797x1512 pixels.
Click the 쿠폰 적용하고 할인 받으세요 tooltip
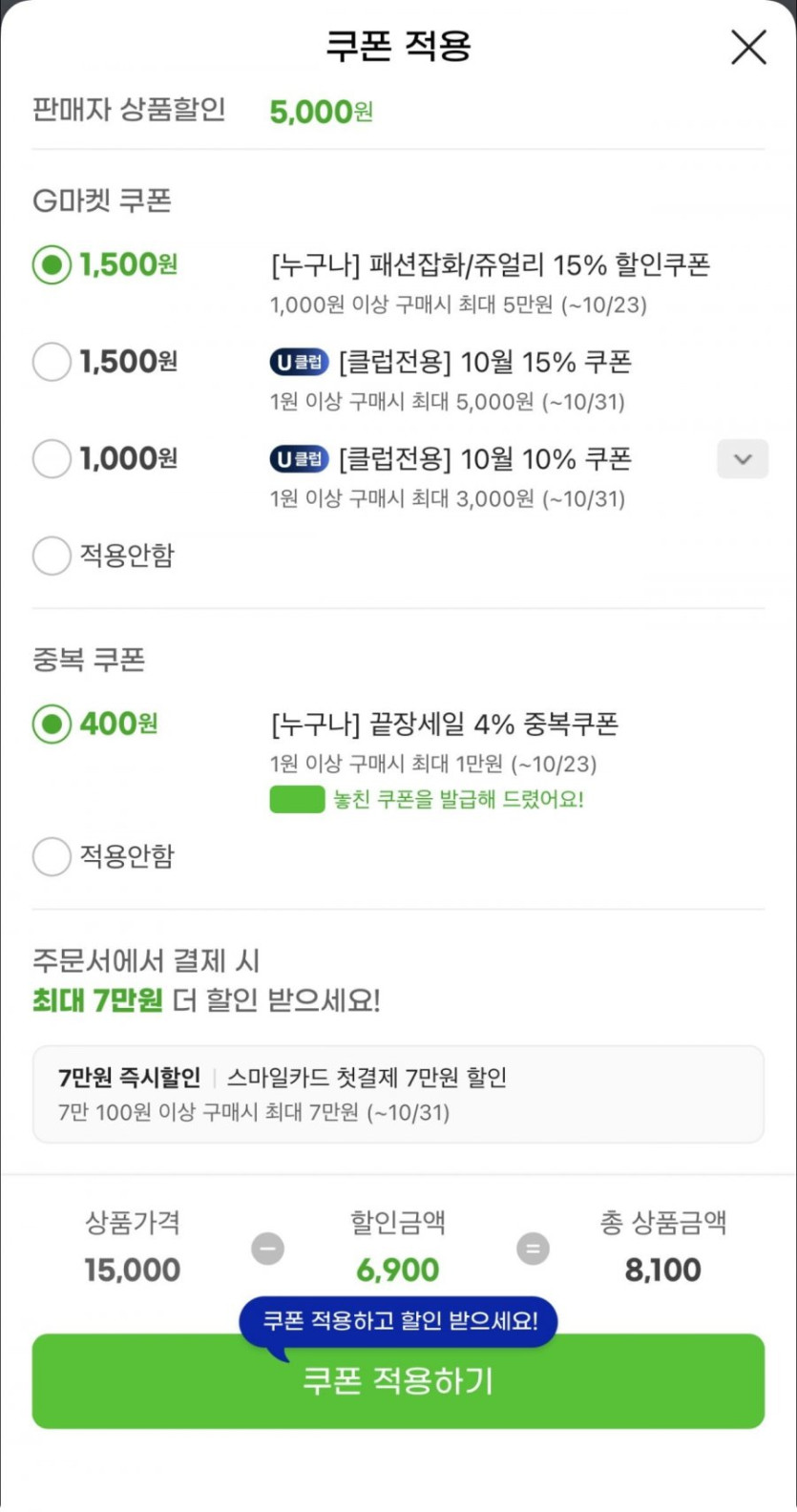(398, 1321)
